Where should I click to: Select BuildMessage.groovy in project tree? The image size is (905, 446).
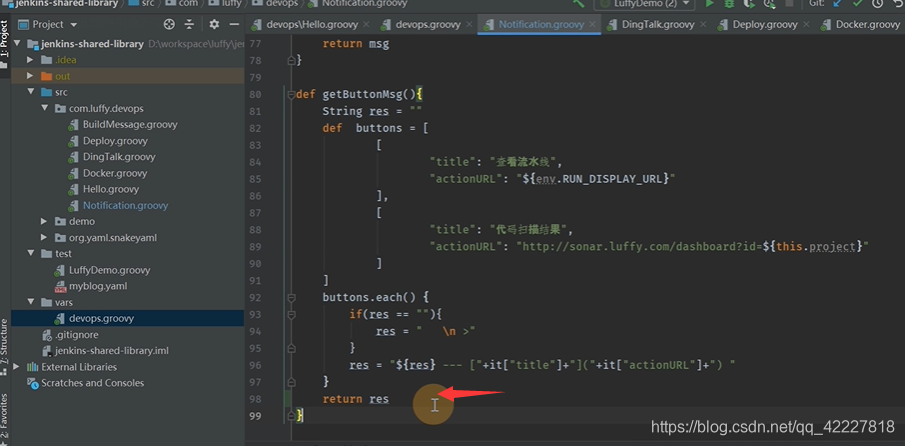pyautogui.click(x=130, y=125)
